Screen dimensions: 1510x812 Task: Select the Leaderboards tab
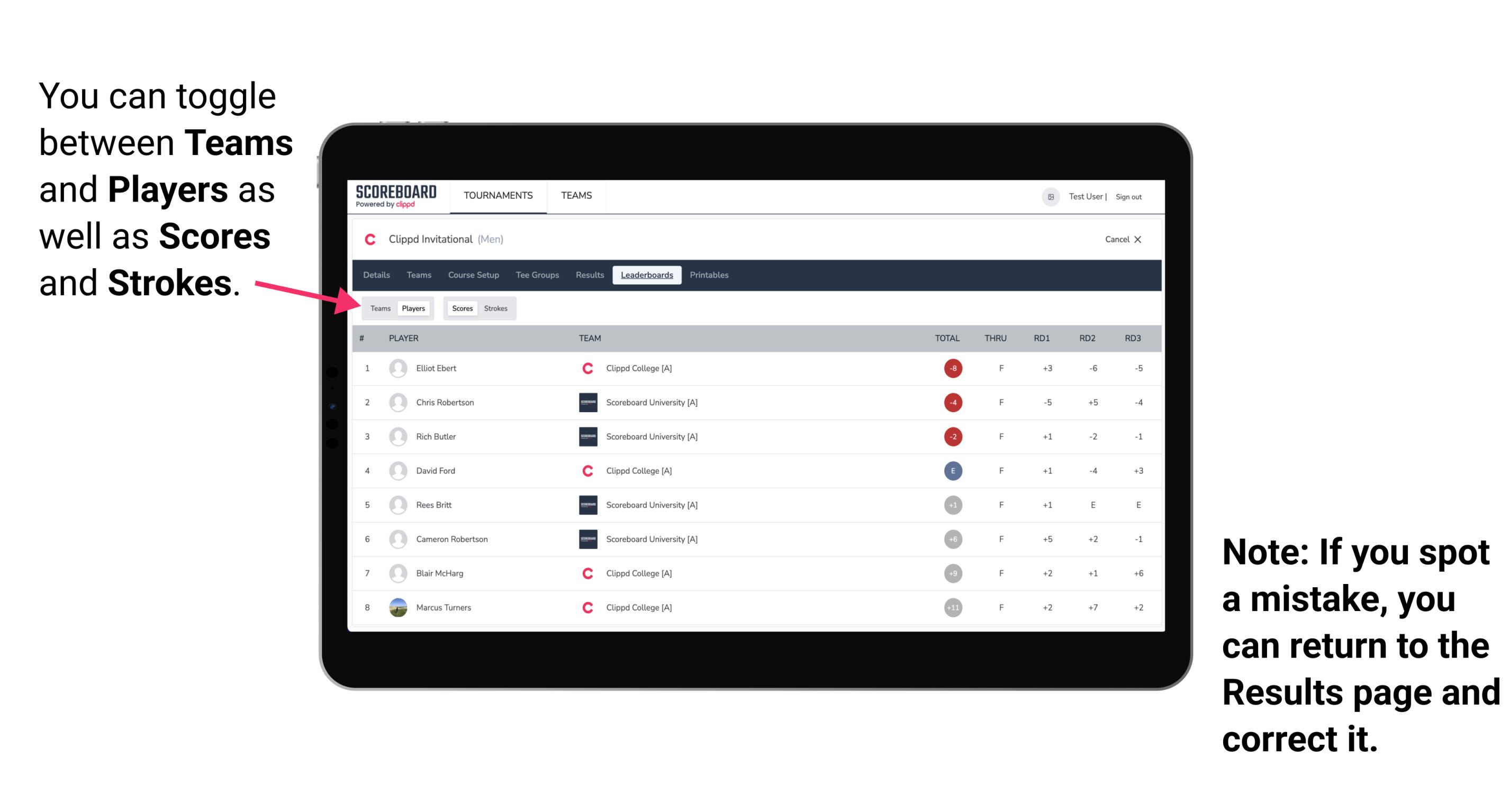click(647, 275)
